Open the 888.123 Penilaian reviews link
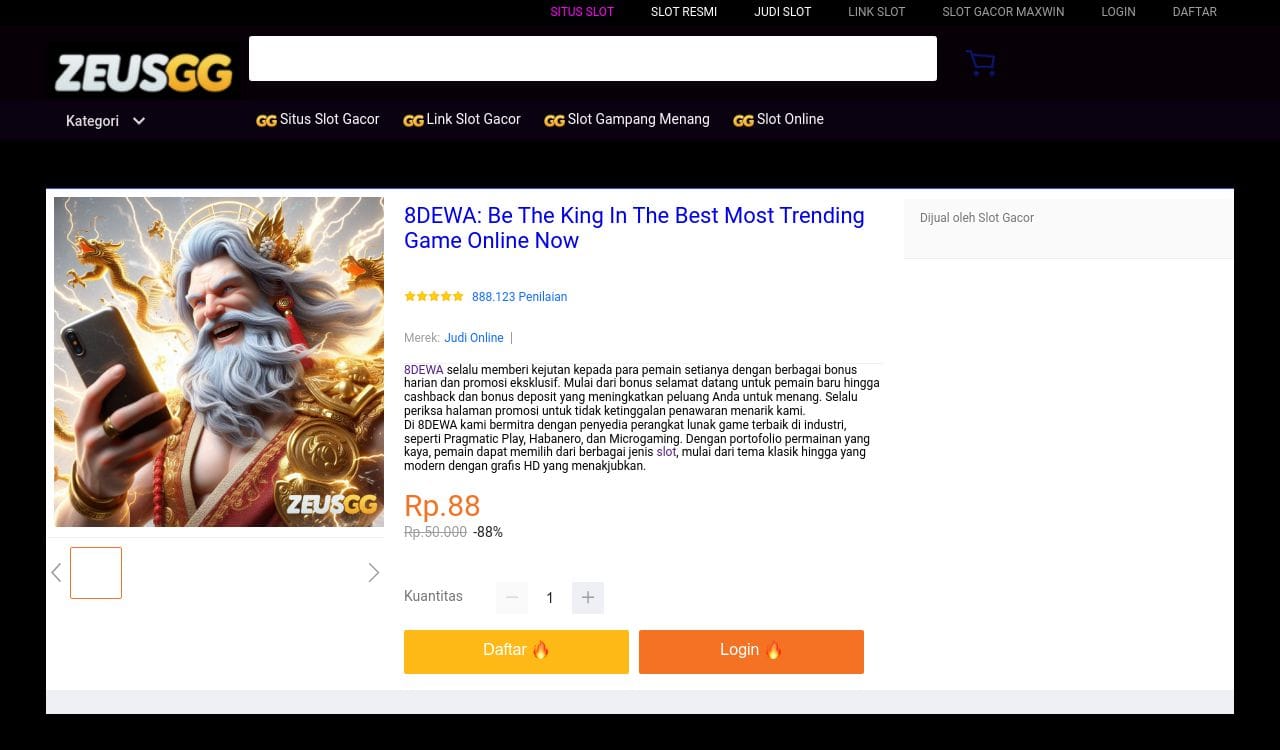This screenshot has height=750, width=1280. tap(519, 297)
